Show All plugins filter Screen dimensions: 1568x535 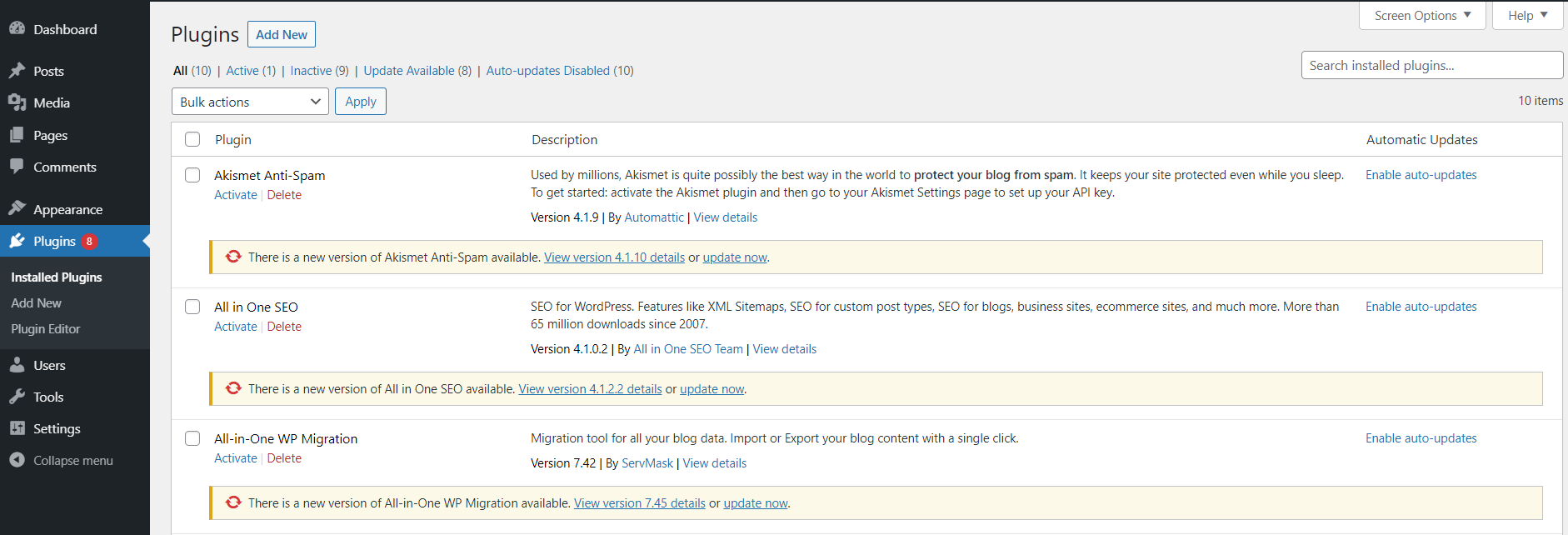(x=180, y=71)
